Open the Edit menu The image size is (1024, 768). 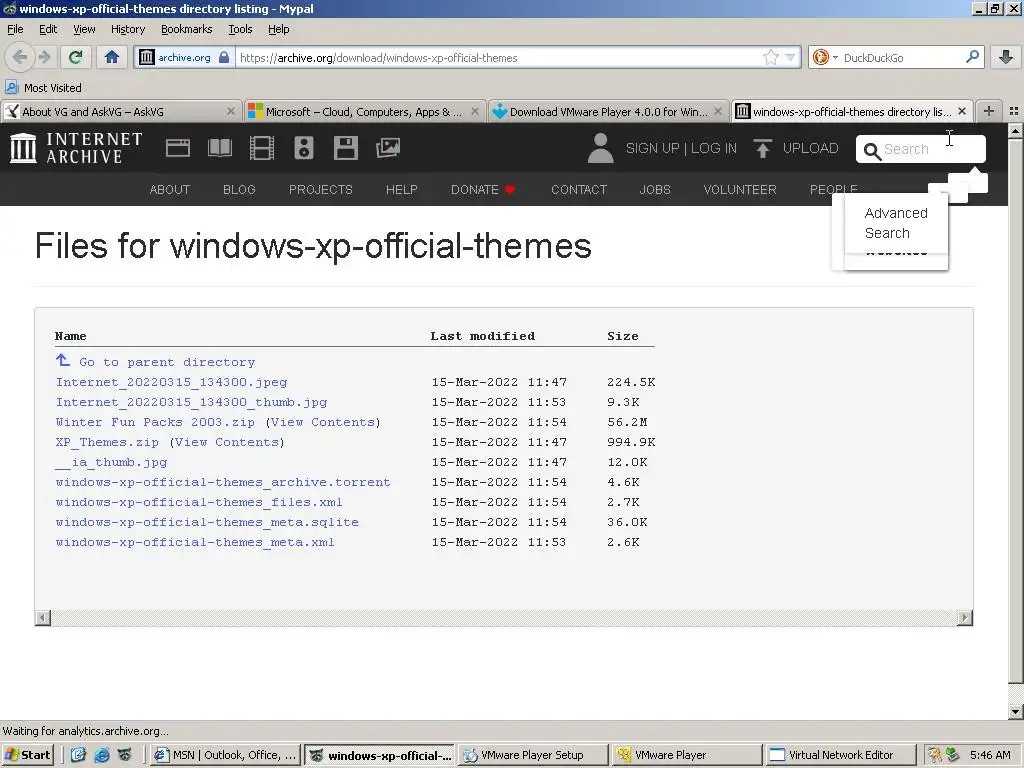(48, 29)
